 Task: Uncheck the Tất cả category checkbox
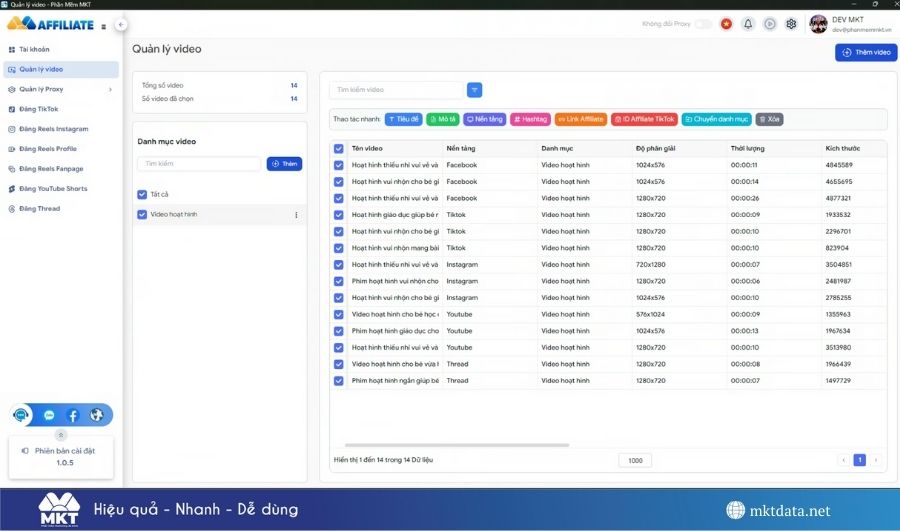click(142, 195)
